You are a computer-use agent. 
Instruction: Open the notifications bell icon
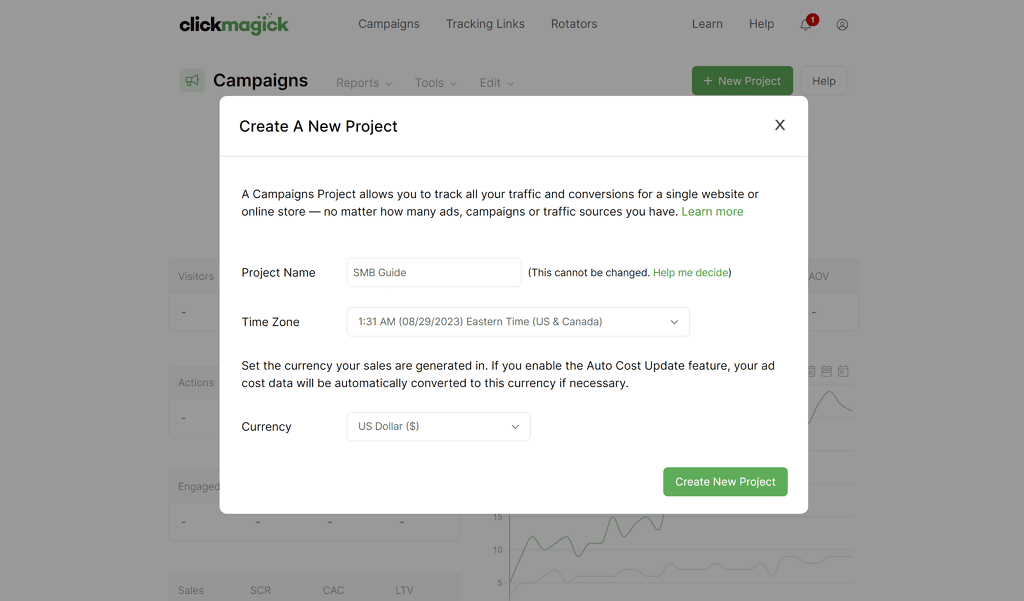click(807, 24)
